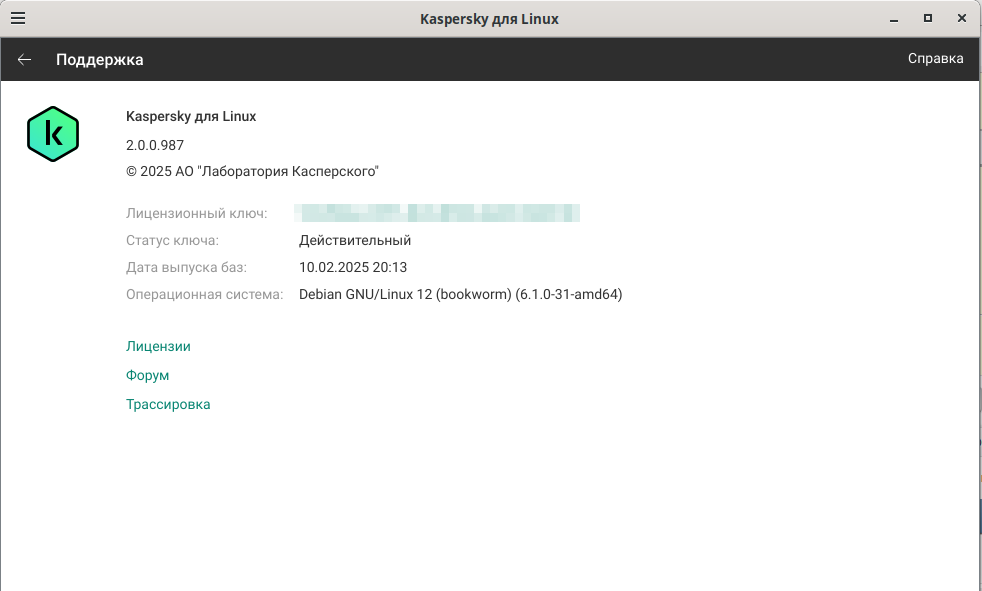Click database date 10.02.2025 20:13
The image size is (982, 591).
click(353, 267)
